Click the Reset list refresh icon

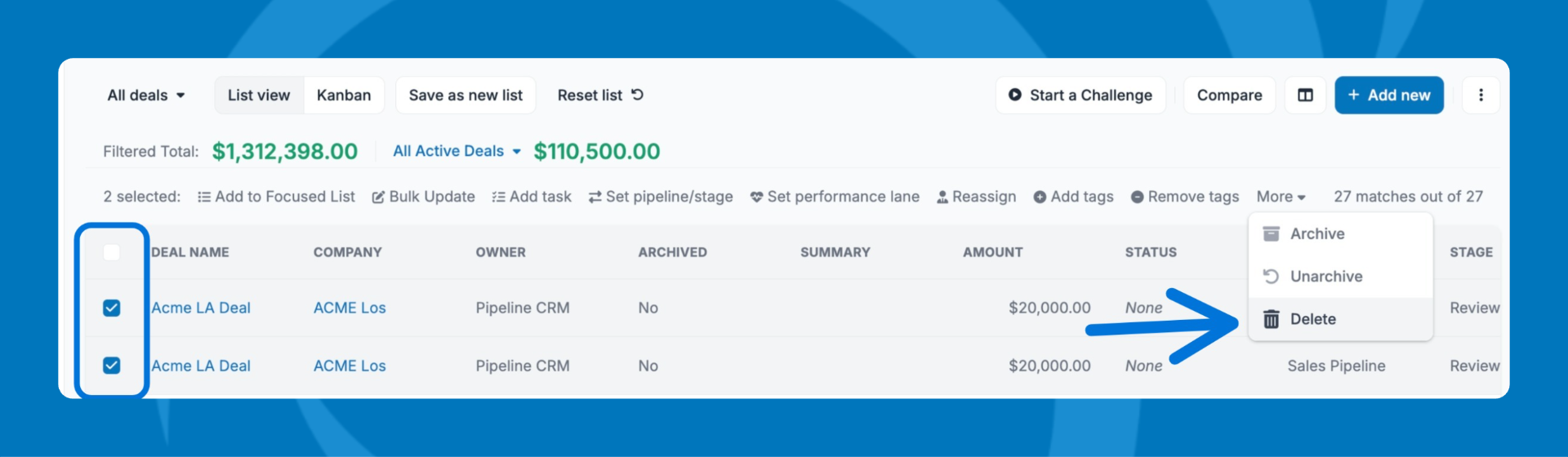(637, 95)
